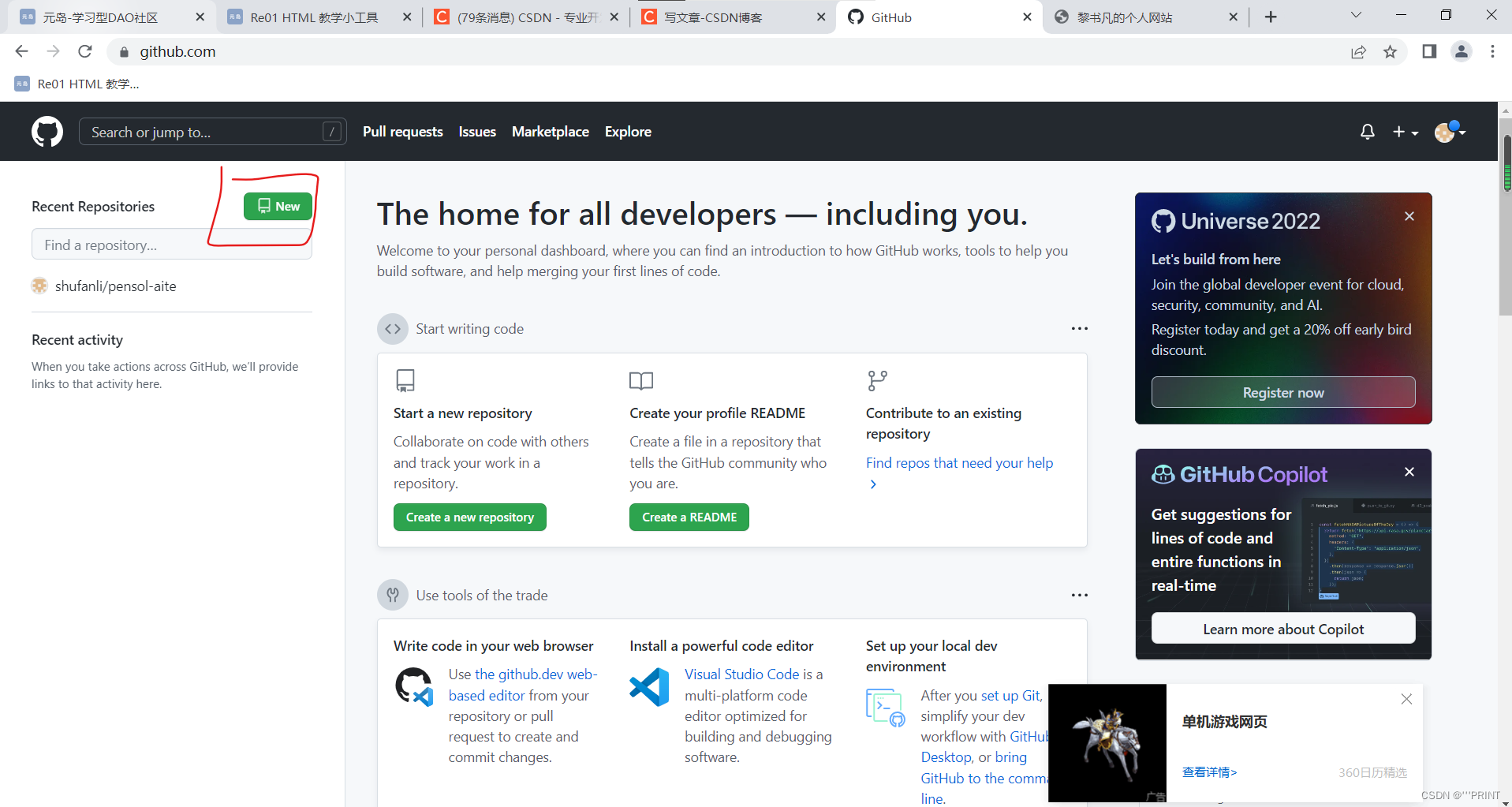Click the browser share icon

pyautogui.click(x=1358, y=52)
